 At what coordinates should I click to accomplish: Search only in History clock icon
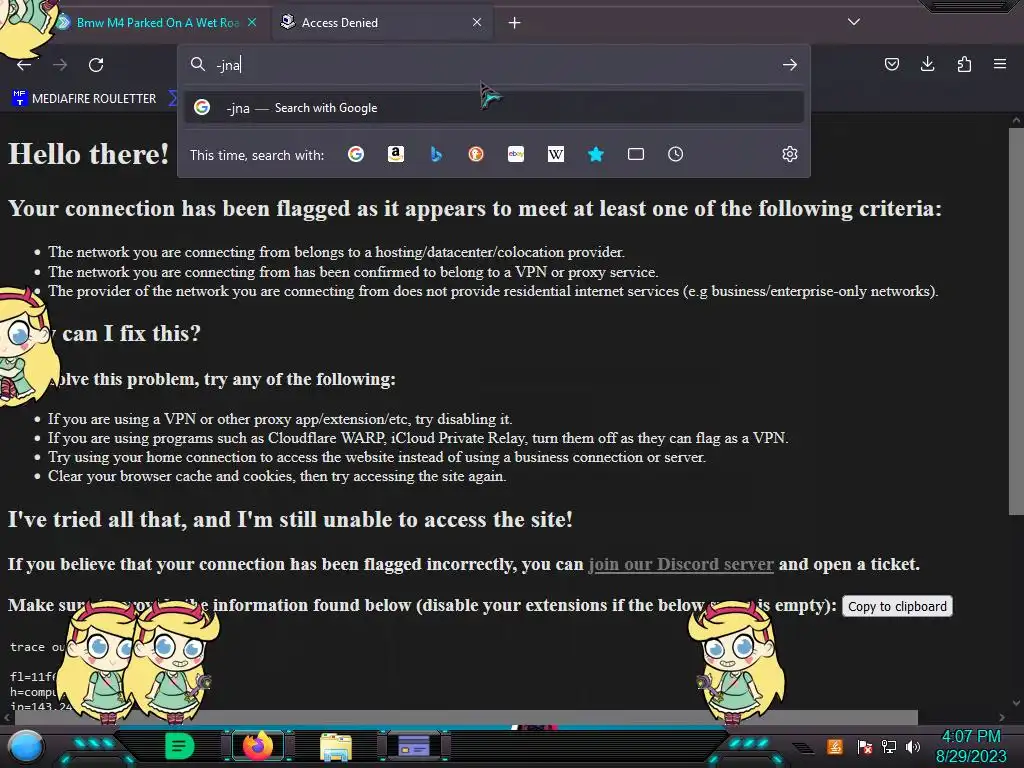(x=675, y=154)
